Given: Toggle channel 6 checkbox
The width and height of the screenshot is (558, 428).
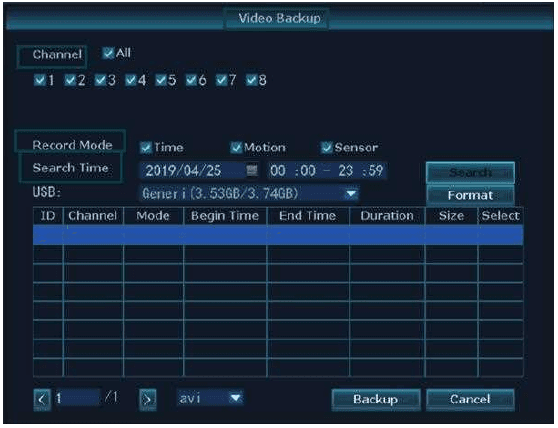Looking at the screenshot, I should point(191,80).
